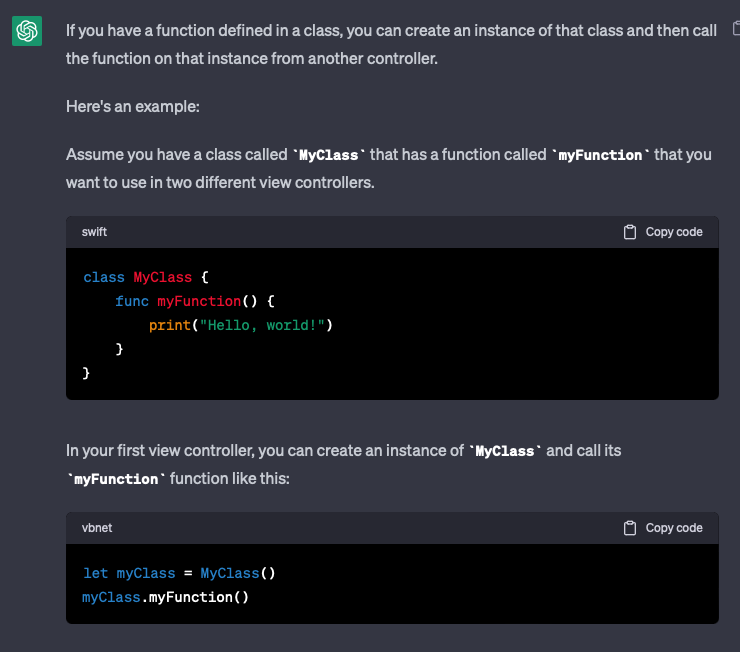Click inline `MyClass` in the "first view controller" sentence

click(505, 451)
